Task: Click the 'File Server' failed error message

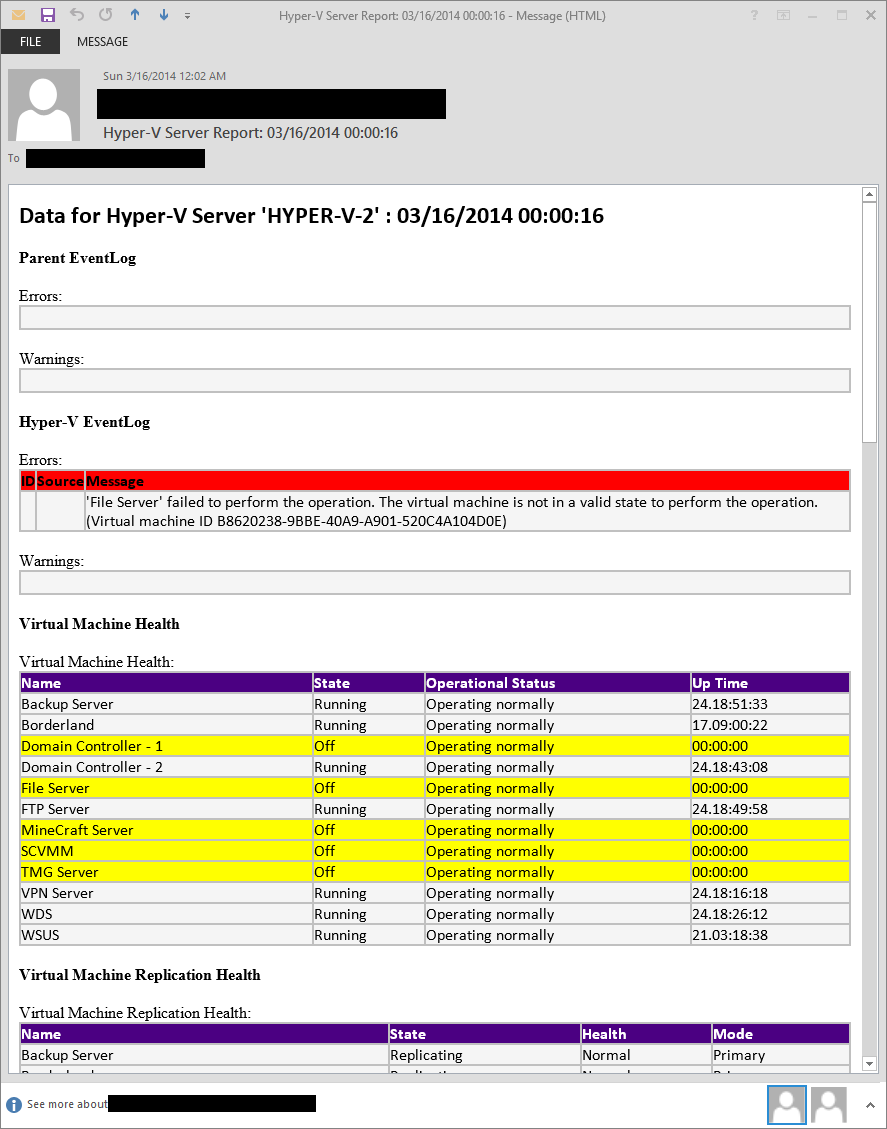Action: (452, 511)
